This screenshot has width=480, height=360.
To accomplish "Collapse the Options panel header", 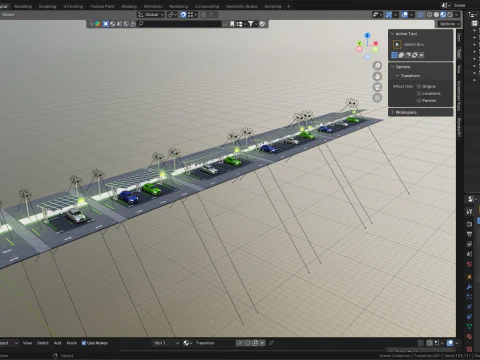I will (421, 67).
